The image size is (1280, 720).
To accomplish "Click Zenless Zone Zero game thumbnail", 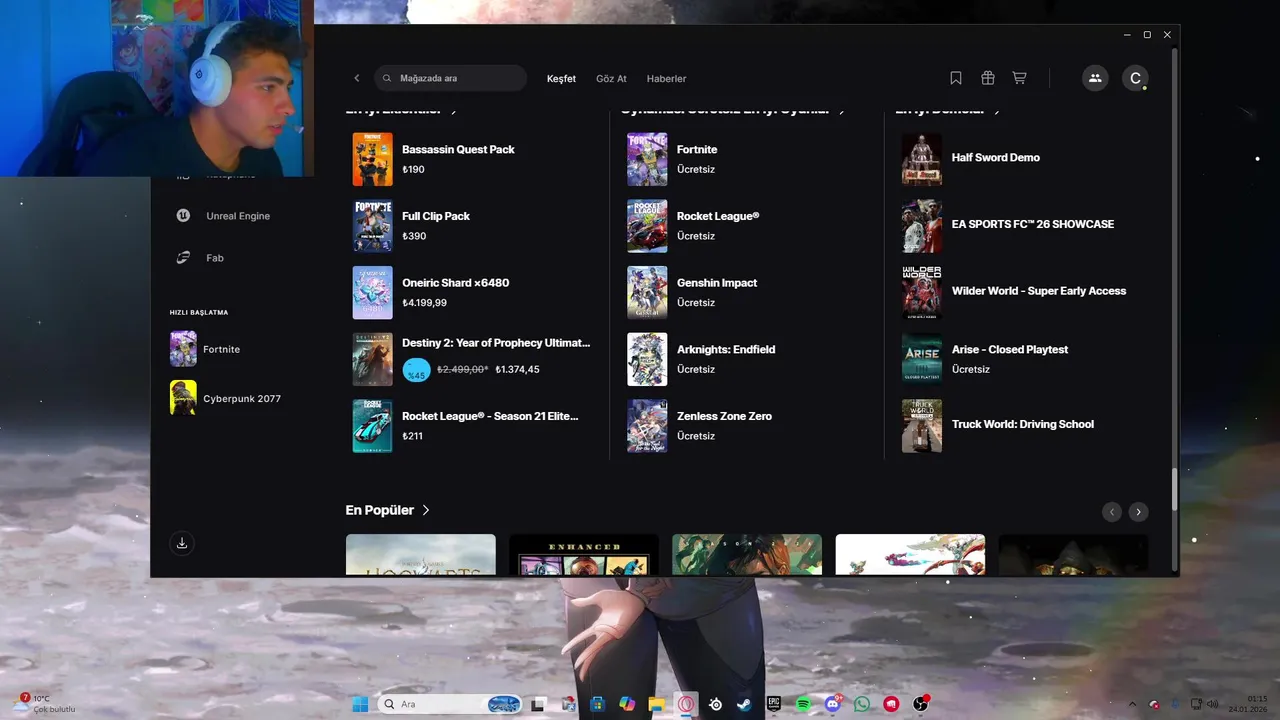I will (x=647, y=426).
